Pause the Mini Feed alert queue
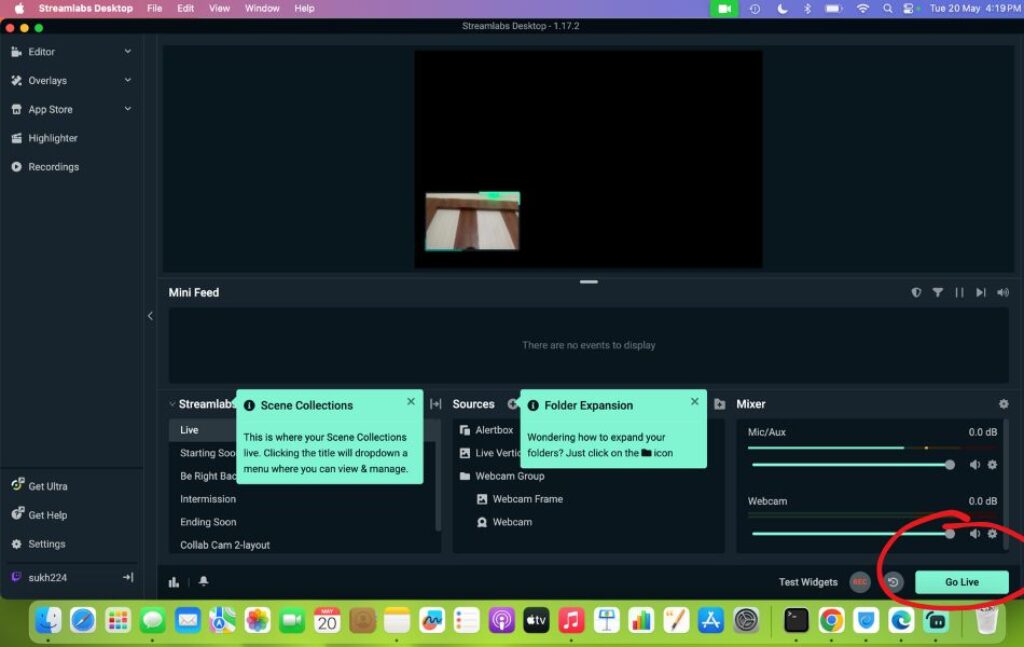The height and width of the screenshot is (647, 1024). coord(959,292)
